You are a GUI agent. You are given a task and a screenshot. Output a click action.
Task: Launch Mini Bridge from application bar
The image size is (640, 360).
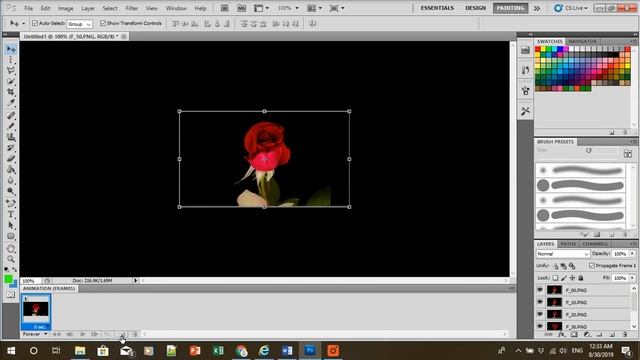click(x=241, y=8)
